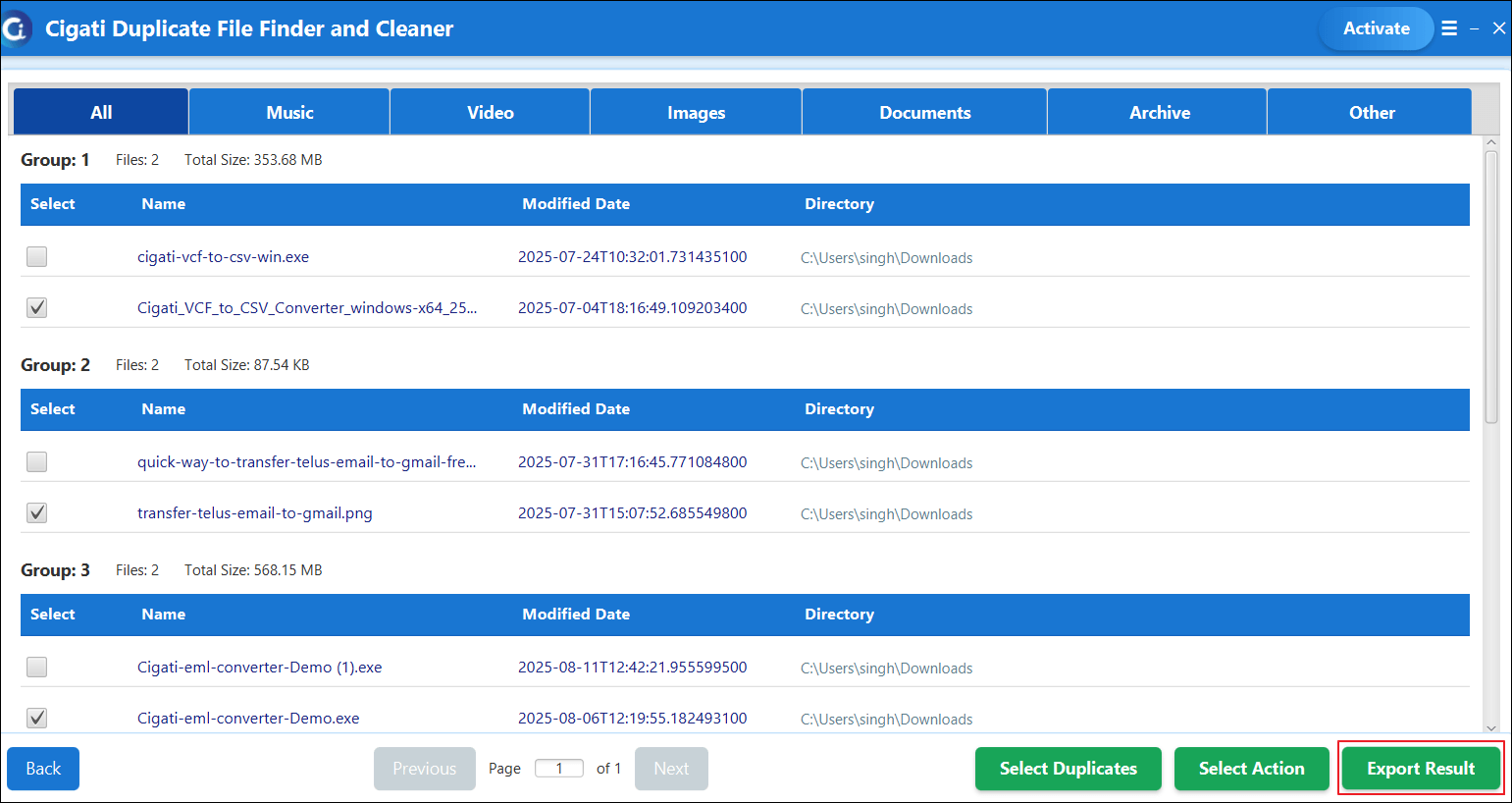The height and width of the screenshot is (803, 1512).
Task: Open the Images tab
Action: [696, 112]
